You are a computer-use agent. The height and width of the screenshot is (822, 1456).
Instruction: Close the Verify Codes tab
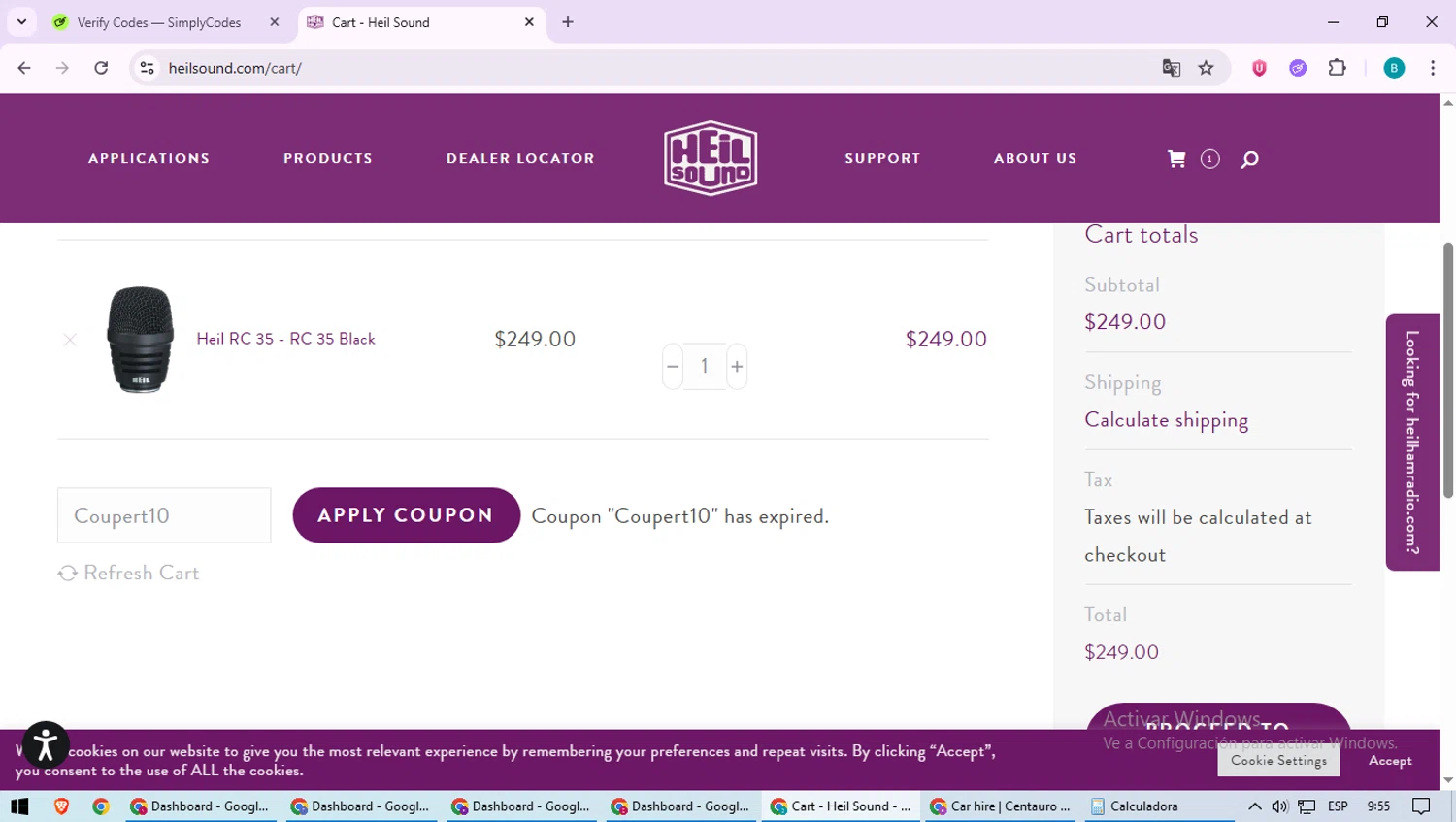point(275,22)
